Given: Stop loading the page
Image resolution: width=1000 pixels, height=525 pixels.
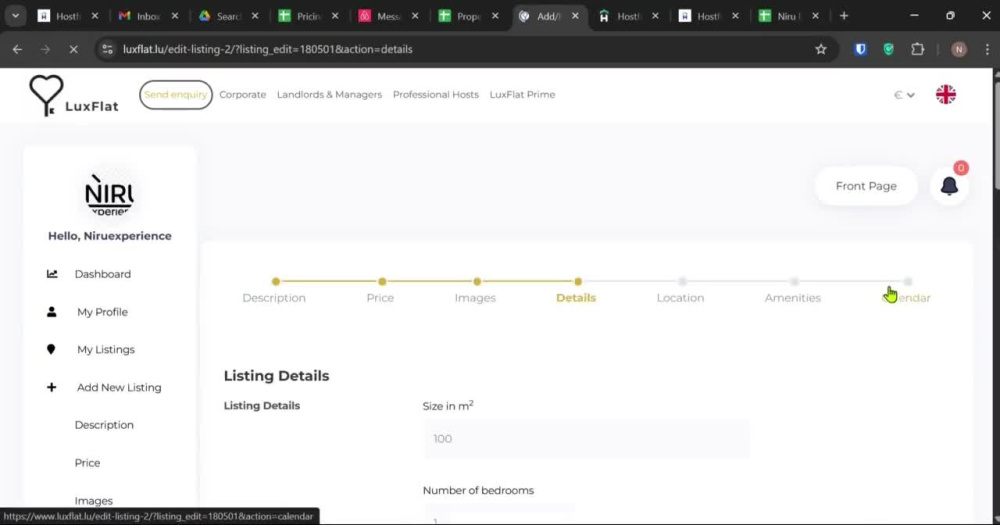Looking at the screenshot, I should 73,49.
